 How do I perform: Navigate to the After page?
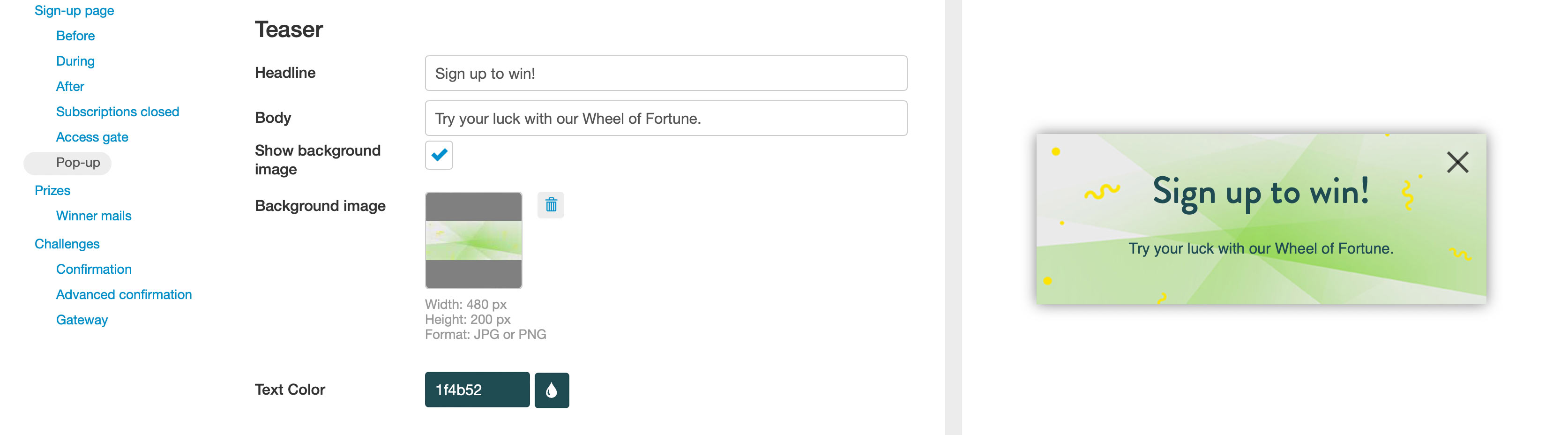point(70,87)
